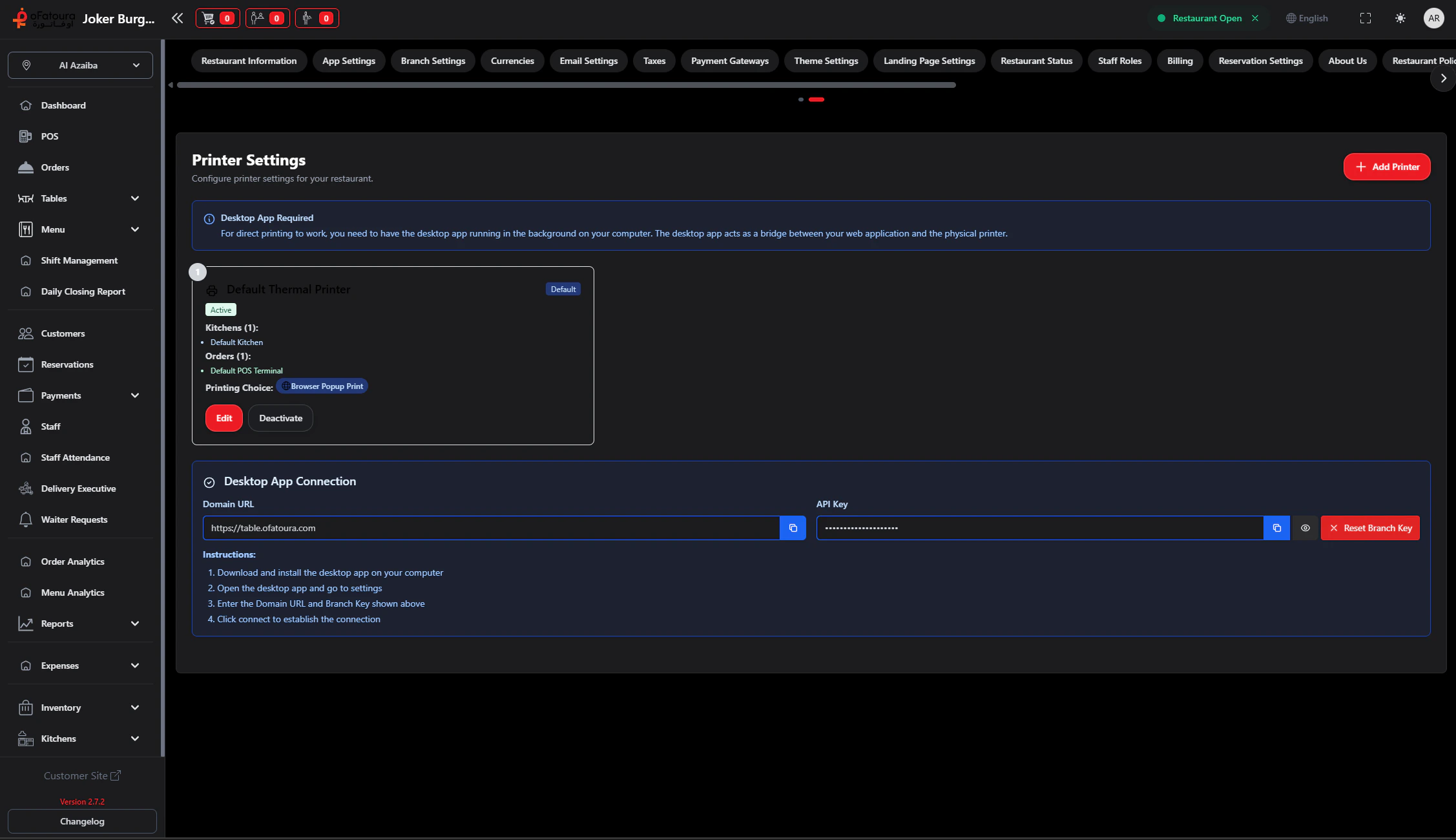
Task: Enter fullscreen mode icon
Action: coord(1365,18)
